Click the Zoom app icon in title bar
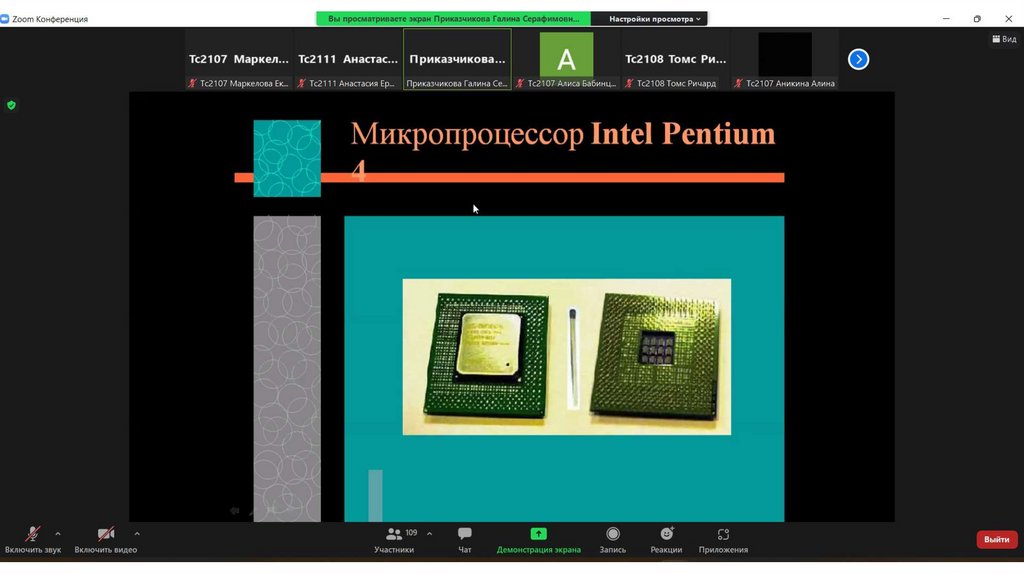Image resolution: width=1024 pixels, height=574 pixels. 5,19
